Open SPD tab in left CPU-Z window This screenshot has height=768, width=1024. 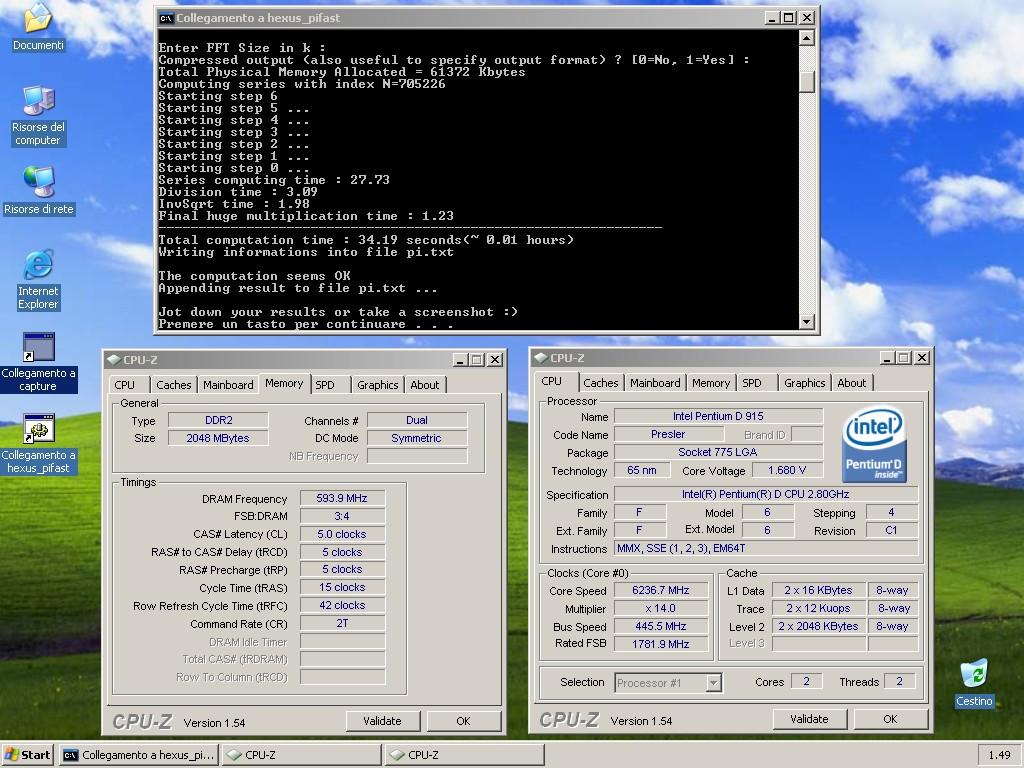pos(325,385)
